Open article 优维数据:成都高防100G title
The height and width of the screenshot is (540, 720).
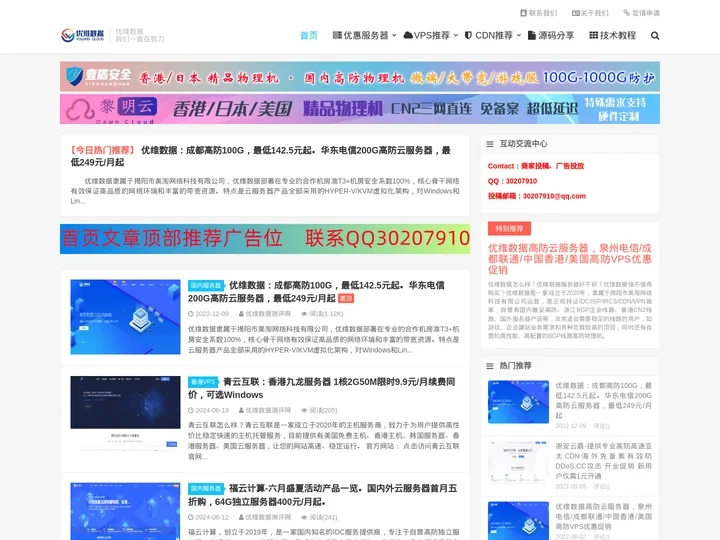[x=316, y=292]
